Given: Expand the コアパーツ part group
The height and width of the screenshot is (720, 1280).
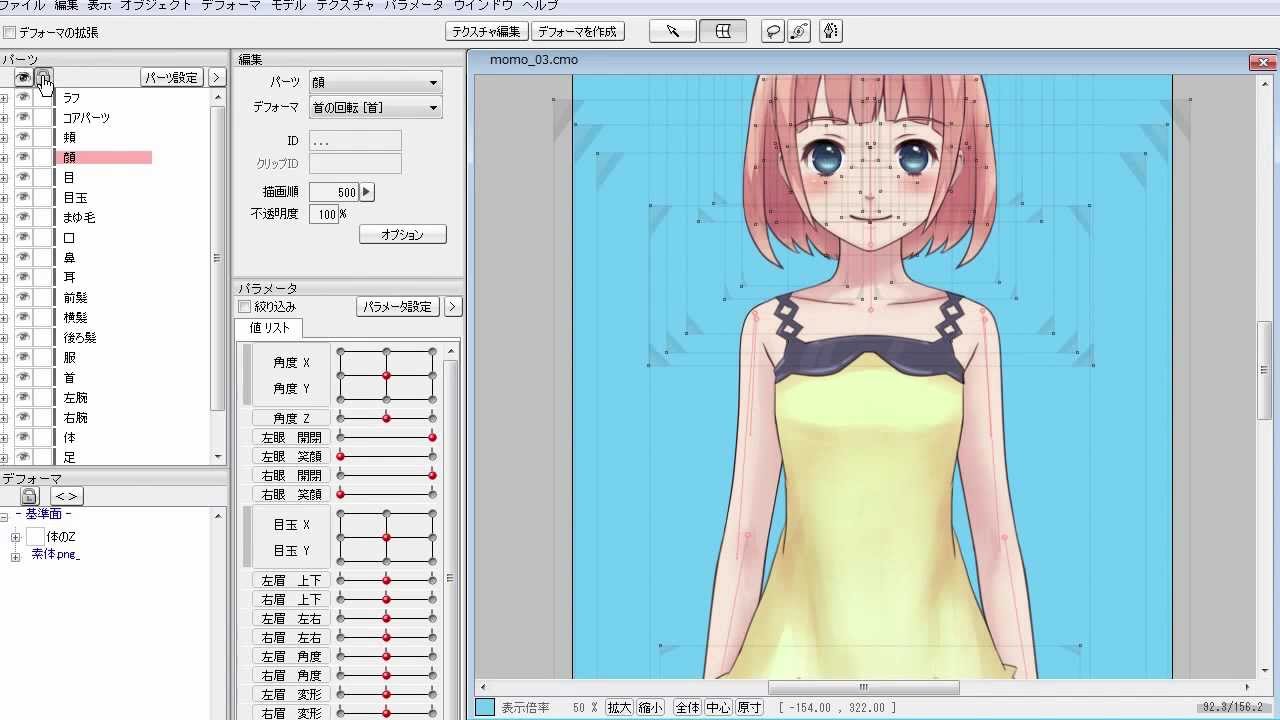Looking at the screenshot, I should pyautogui.click(x=4, y=118).
